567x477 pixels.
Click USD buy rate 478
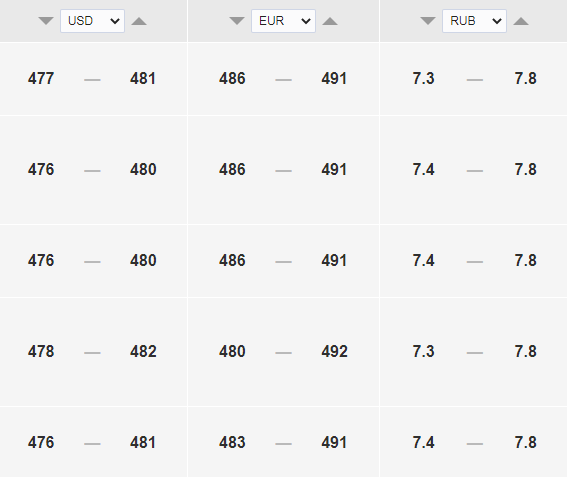coord(41,352)
